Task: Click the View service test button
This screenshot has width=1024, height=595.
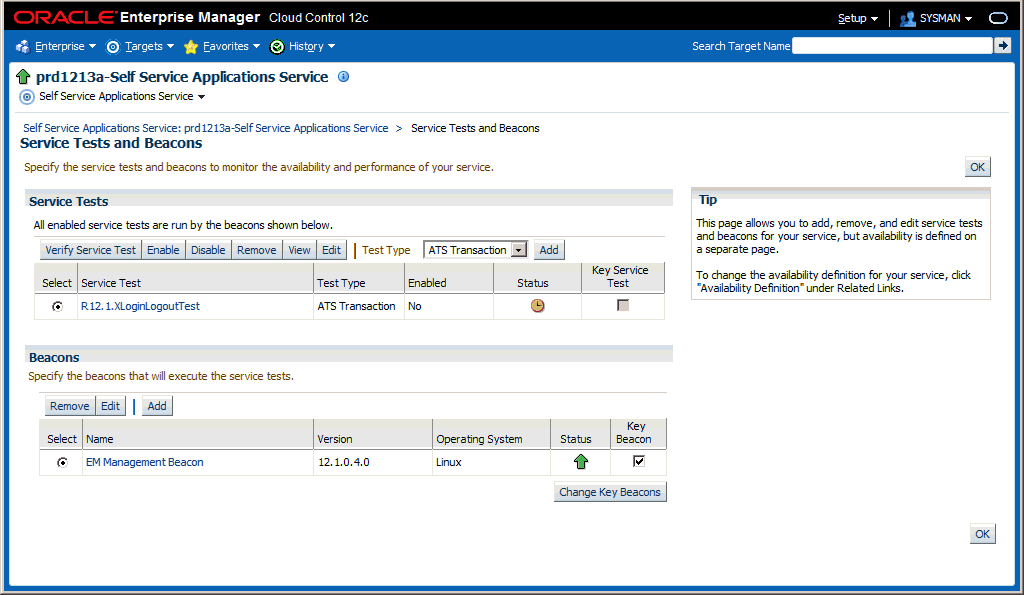Action: (300, 250)
